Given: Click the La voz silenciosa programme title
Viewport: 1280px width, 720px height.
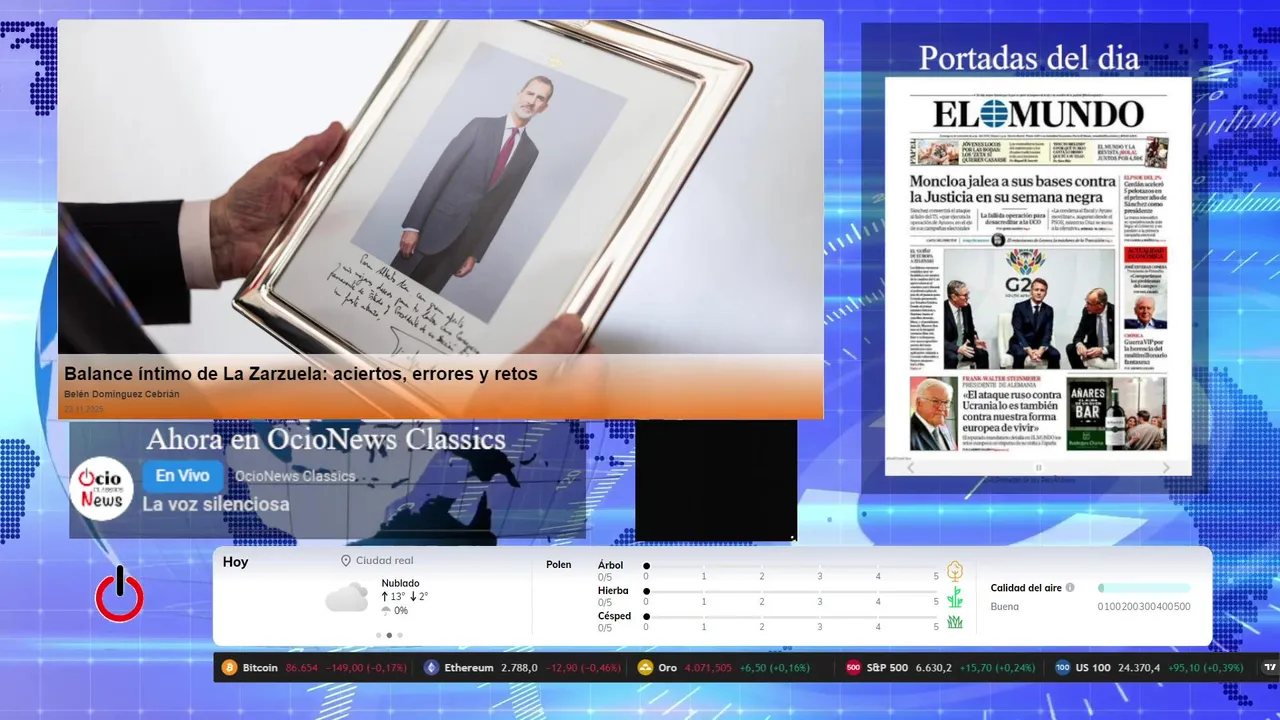Looking at the screenshot, I should click(216, 504).
